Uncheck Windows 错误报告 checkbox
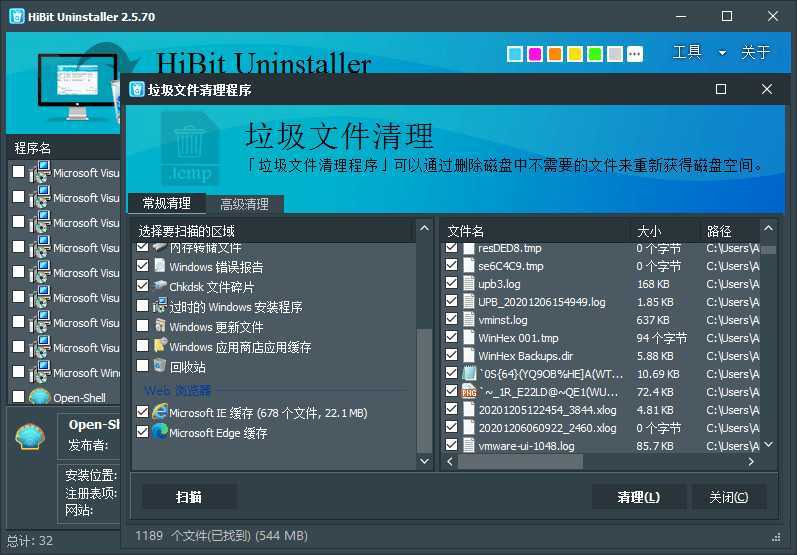Screen dimensions: 797x555 click(143, 266)
